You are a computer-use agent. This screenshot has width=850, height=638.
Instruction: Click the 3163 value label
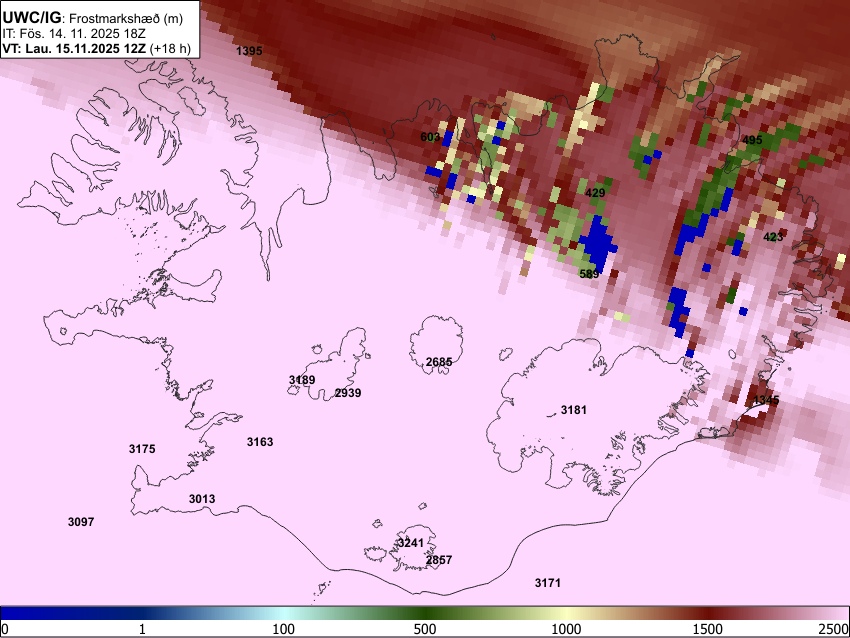click(x=260, y=442)
